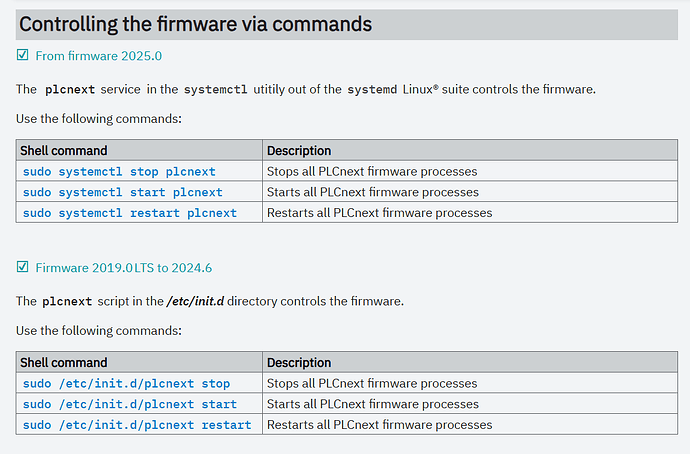Image resolution: width=690 pixels, height=454 pixels.
Task: Click the Description header in the systemctl table
Action: (299, 150)
